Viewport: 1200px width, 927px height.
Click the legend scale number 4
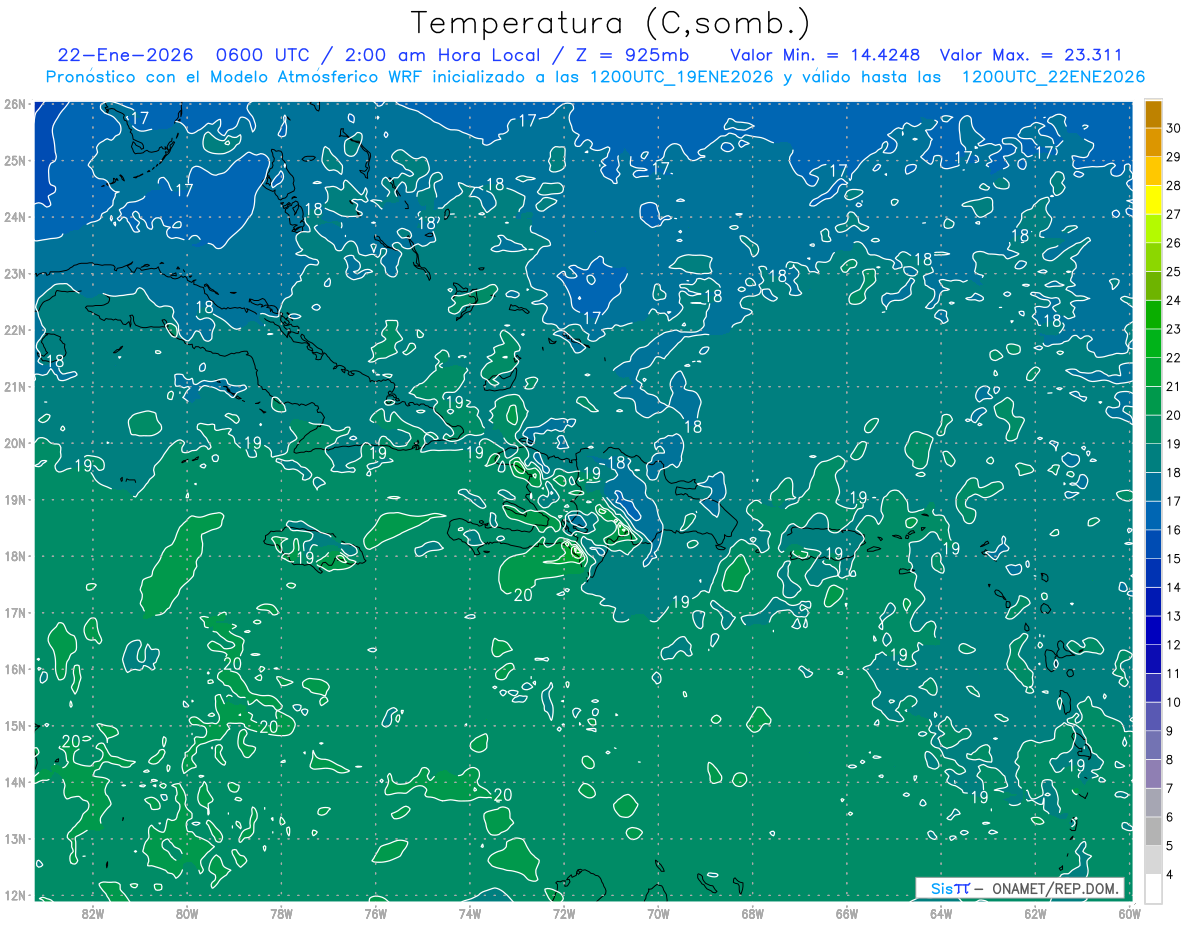point(1170,874)
